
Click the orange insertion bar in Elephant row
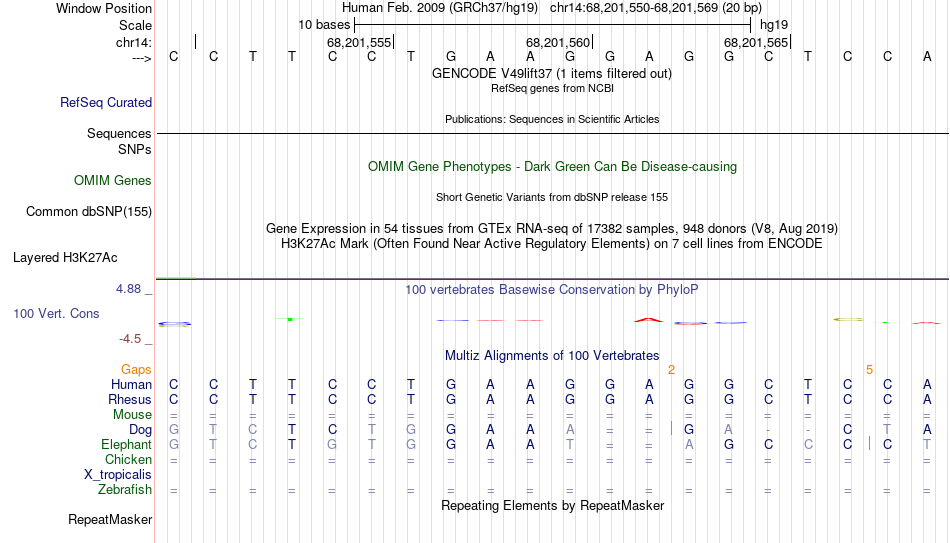tap(869, 443)
